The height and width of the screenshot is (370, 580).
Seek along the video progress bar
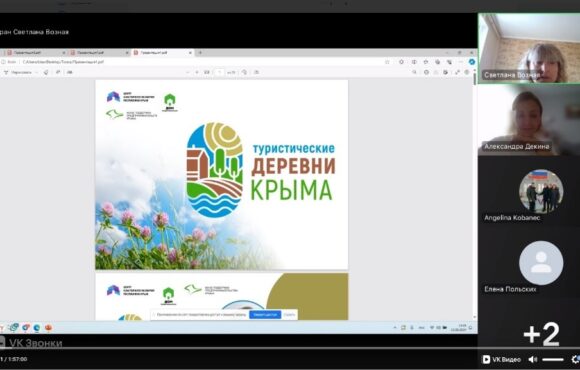click(290, 348)
